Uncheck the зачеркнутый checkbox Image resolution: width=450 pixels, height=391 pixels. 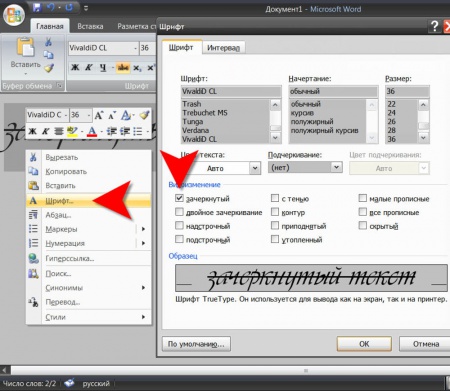(179, 198)
